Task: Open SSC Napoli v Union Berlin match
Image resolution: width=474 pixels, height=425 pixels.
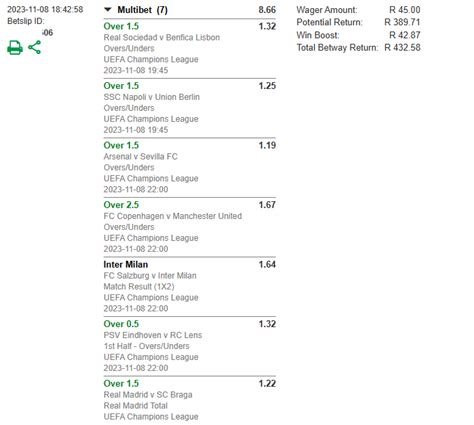Action: [152, 97]
